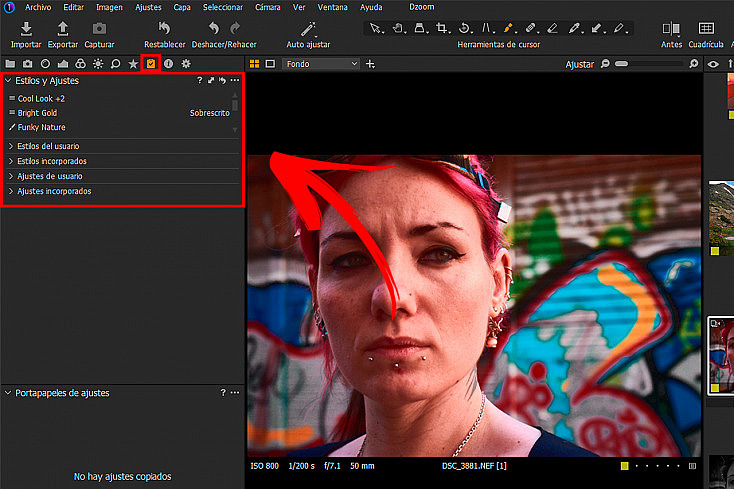Click the Restablecer reset icon

(164, 29)
